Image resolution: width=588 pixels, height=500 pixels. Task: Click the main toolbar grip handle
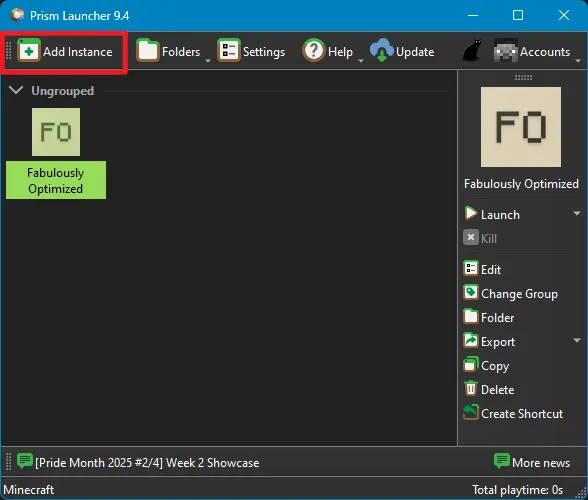pyautogui.click(x=9, y=51)
